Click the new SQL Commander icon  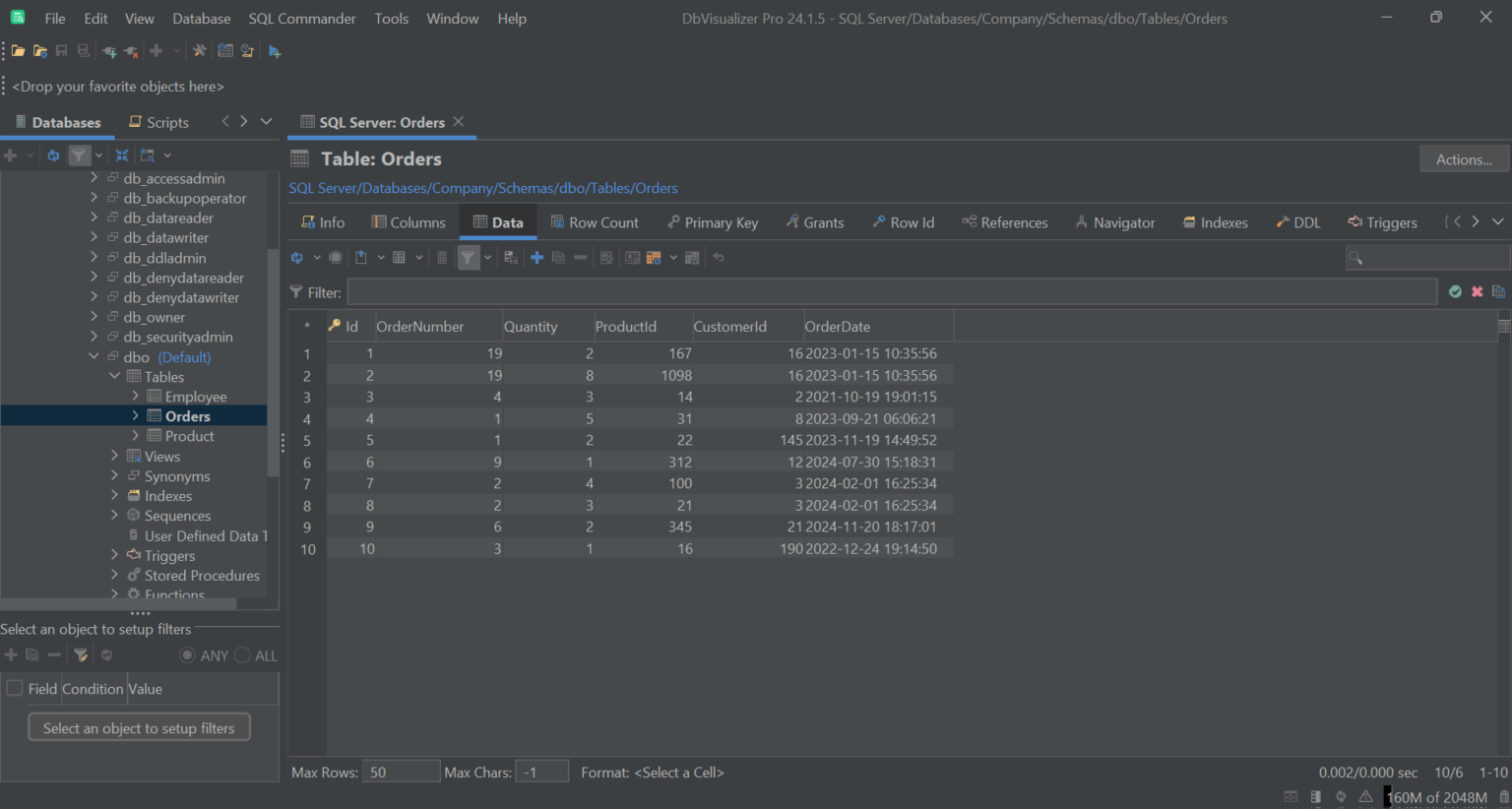point(275,51)
